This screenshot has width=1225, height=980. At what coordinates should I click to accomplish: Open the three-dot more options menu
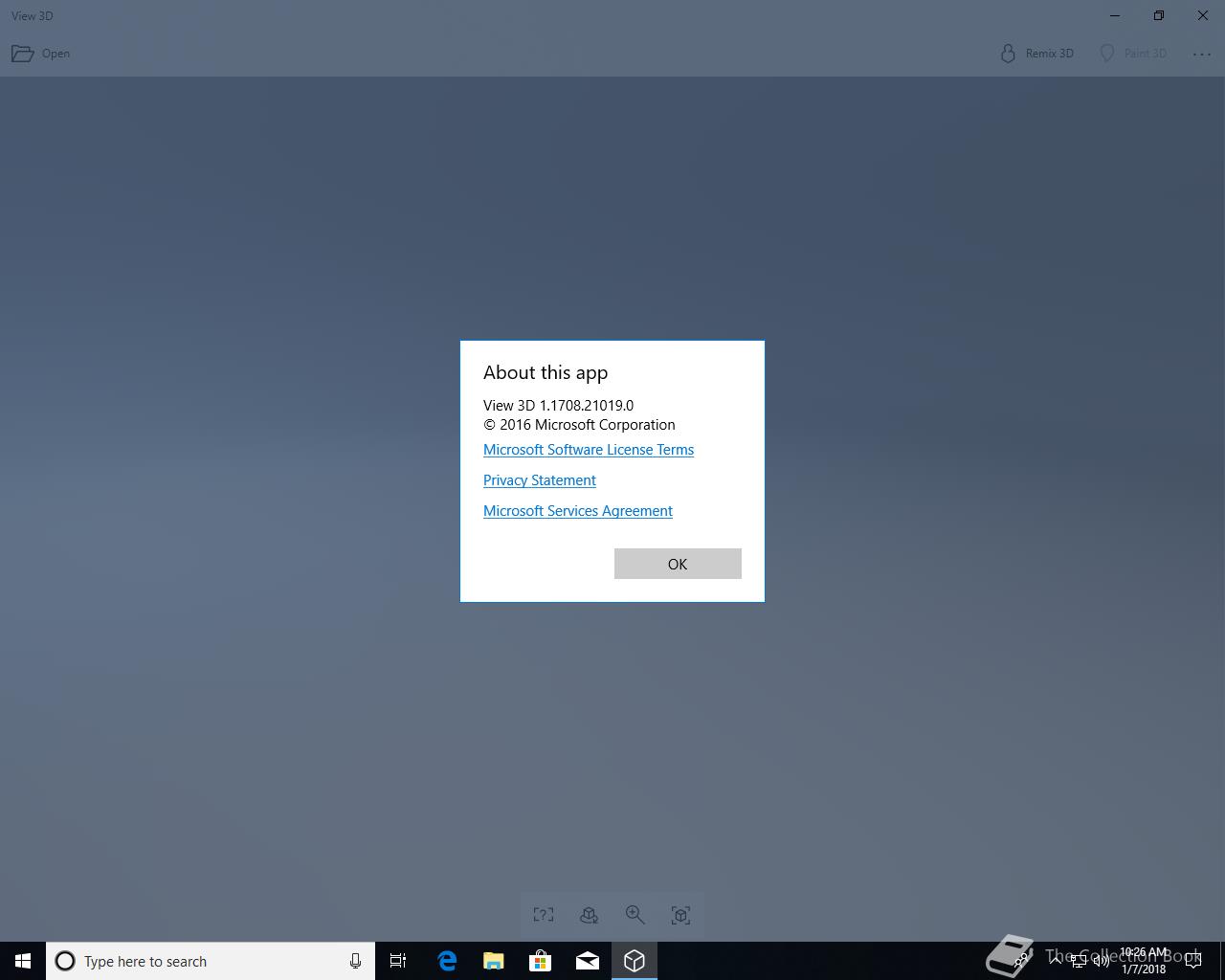tap(1202, 54)
